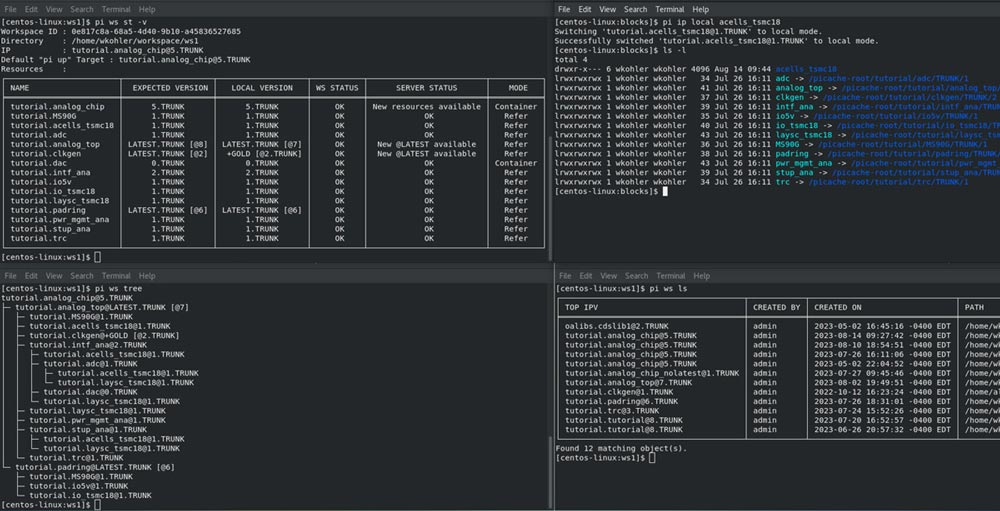The image size is (1000, 511).
Task: Click 'New resources available' server status cell
Action: tap(427, 107)
